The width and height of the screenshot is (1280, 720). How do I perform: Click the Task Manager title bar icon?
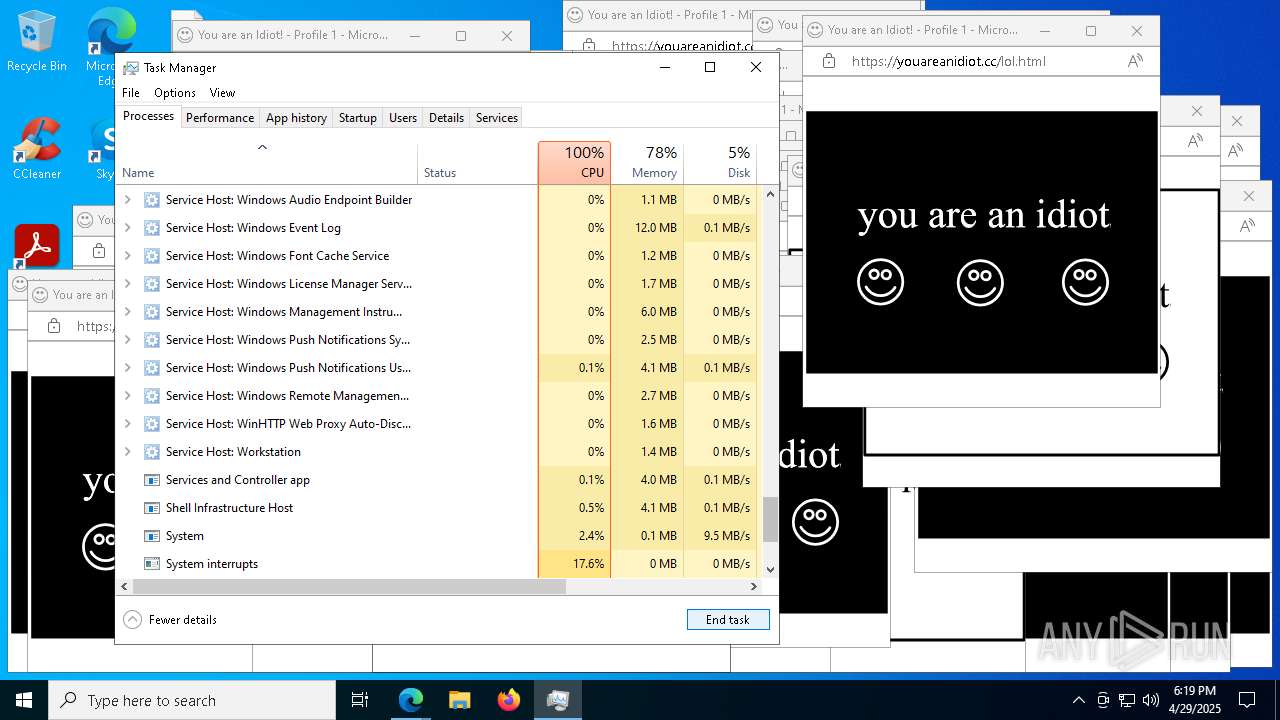131,68
